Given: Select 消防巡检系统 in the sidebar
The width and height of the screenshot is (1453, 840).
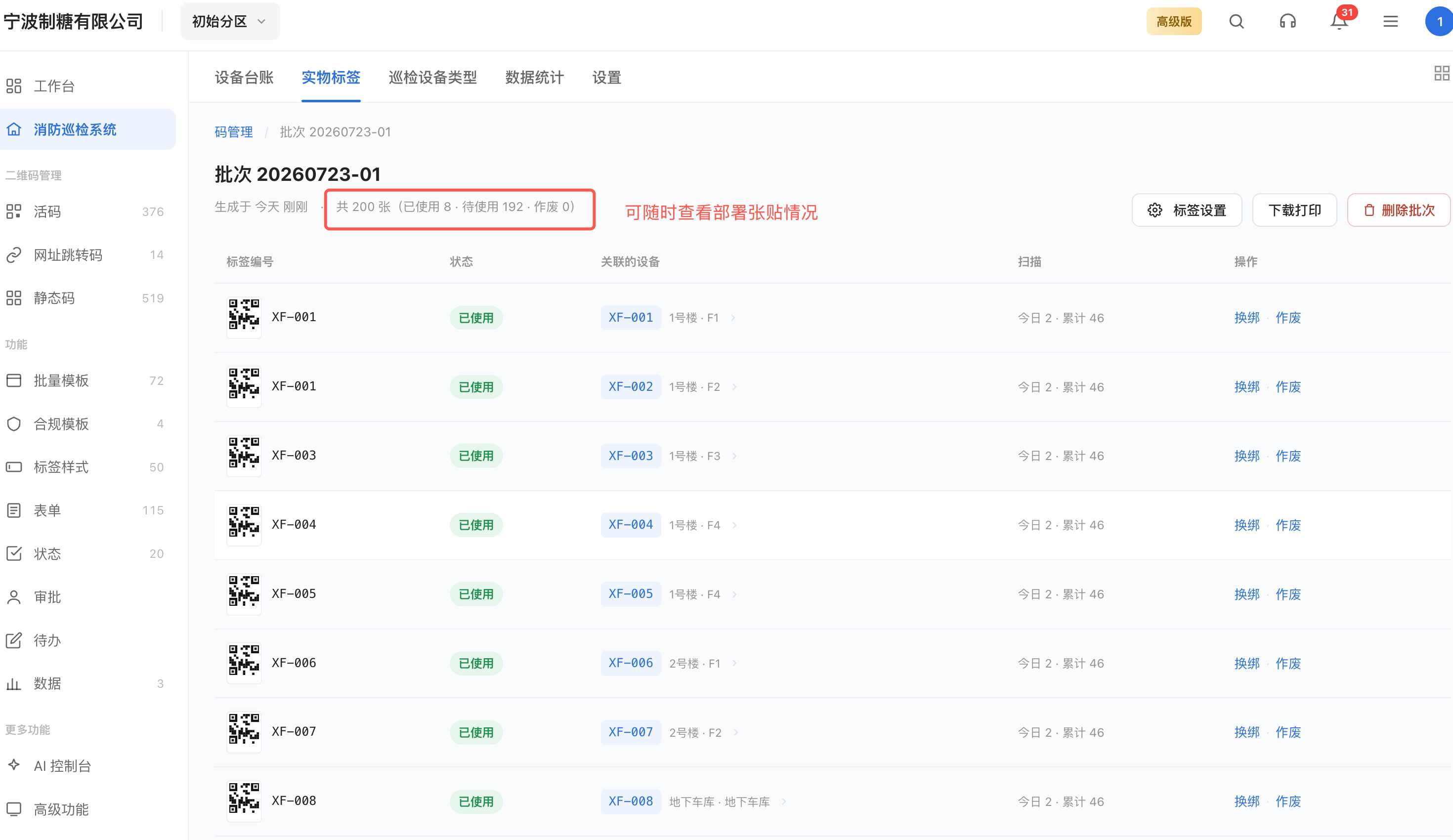Looking at the screenshot, I should [87, 129].
